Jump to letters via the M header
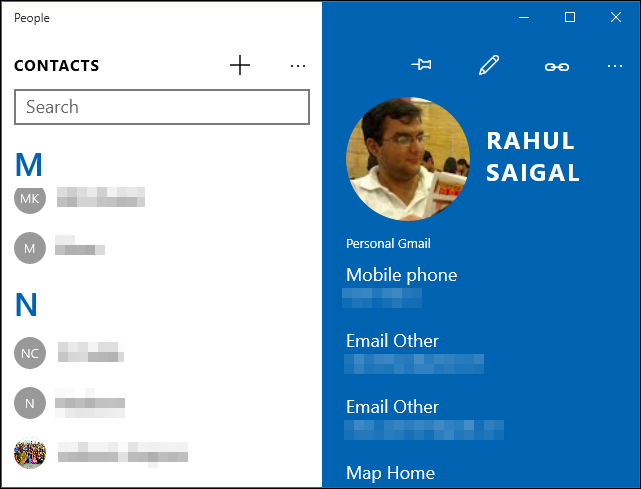 (29, 164)
